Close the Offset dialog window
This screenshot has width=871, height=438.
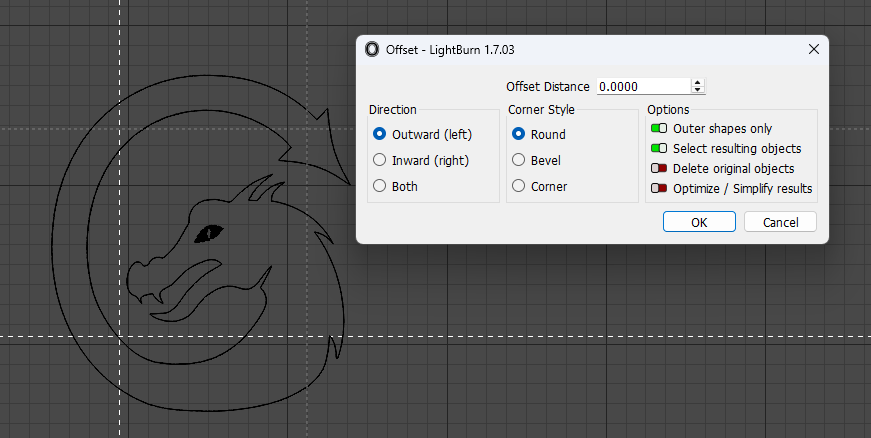[814, 49]
